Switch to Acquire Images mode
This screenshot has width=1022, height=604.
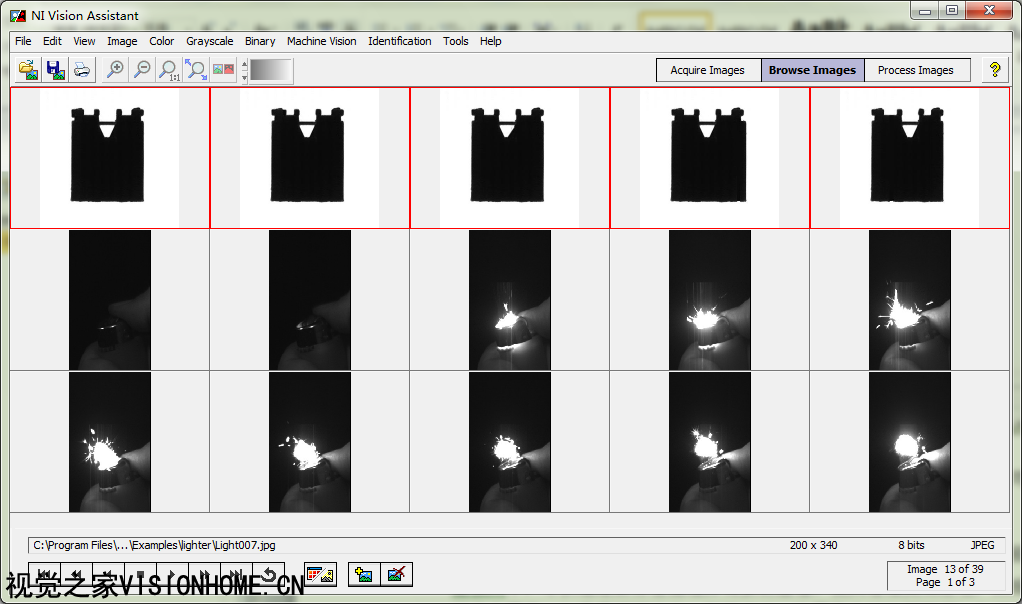[708, 70]
